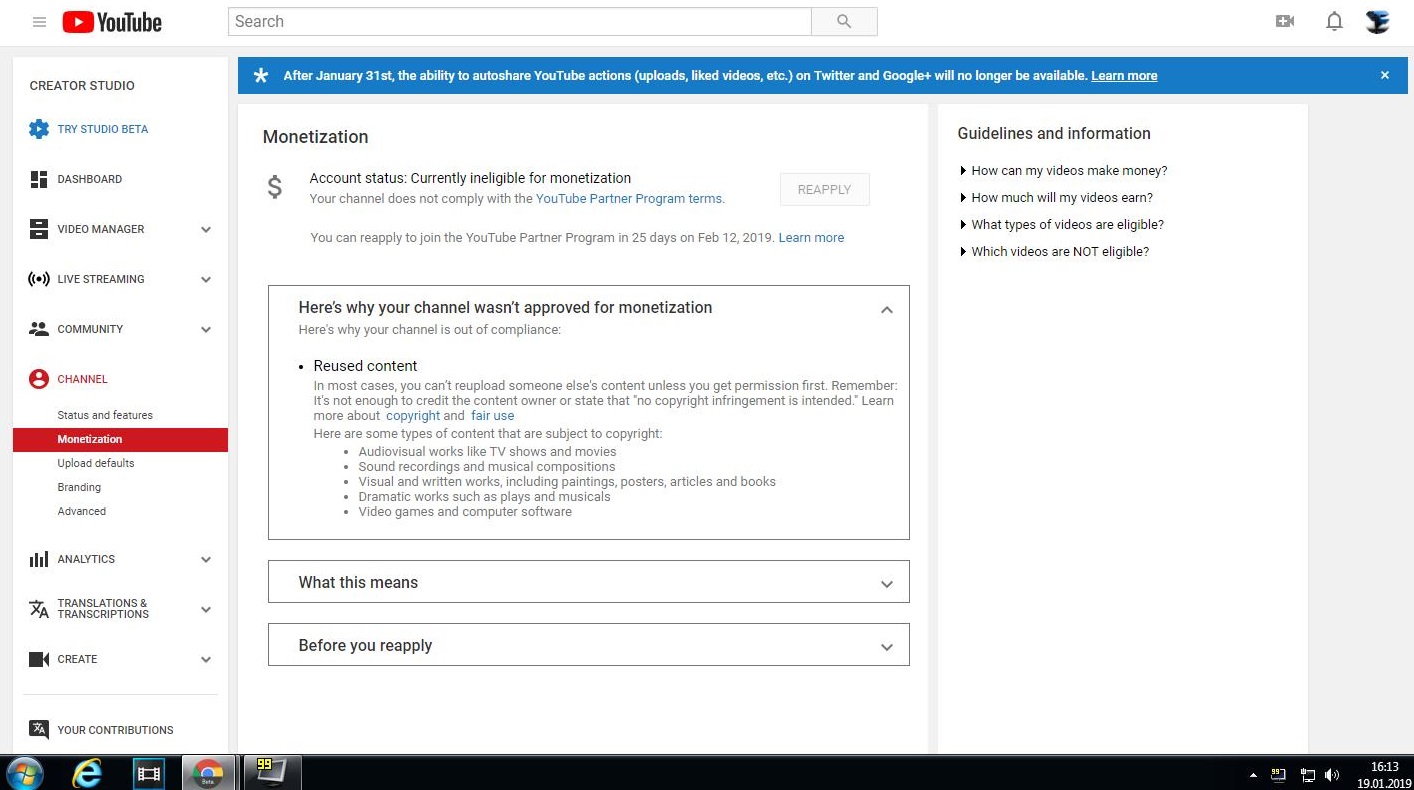
Task: Click the Dashboard grid icon
Action: (39, 179)
